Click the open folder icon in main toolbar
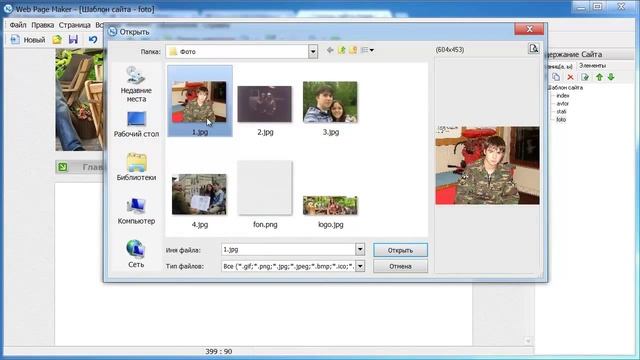The image size is (640, 360). 57,40
